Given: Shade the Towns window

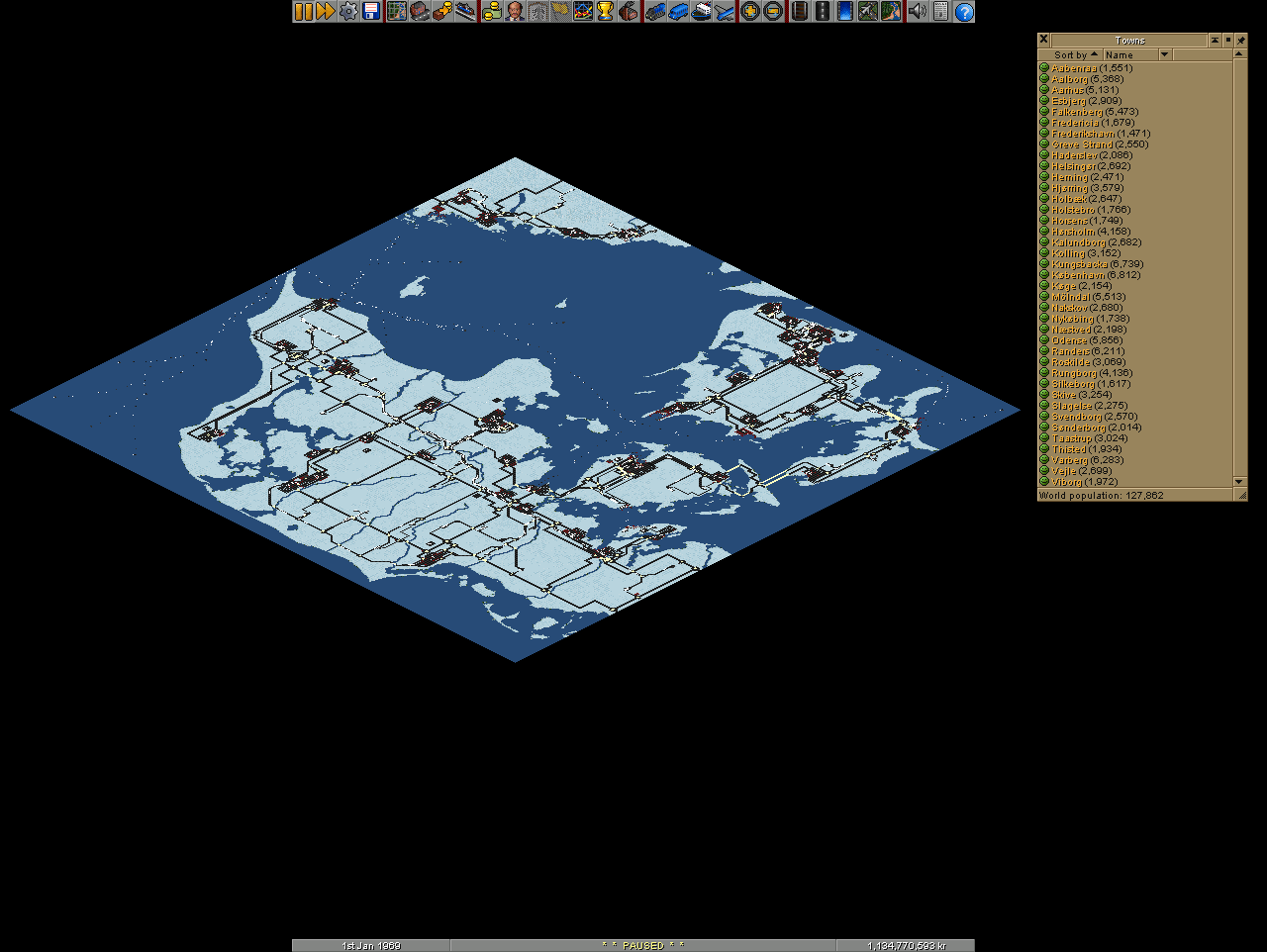Looking at the screenshot, I should tap(1216, 41).
